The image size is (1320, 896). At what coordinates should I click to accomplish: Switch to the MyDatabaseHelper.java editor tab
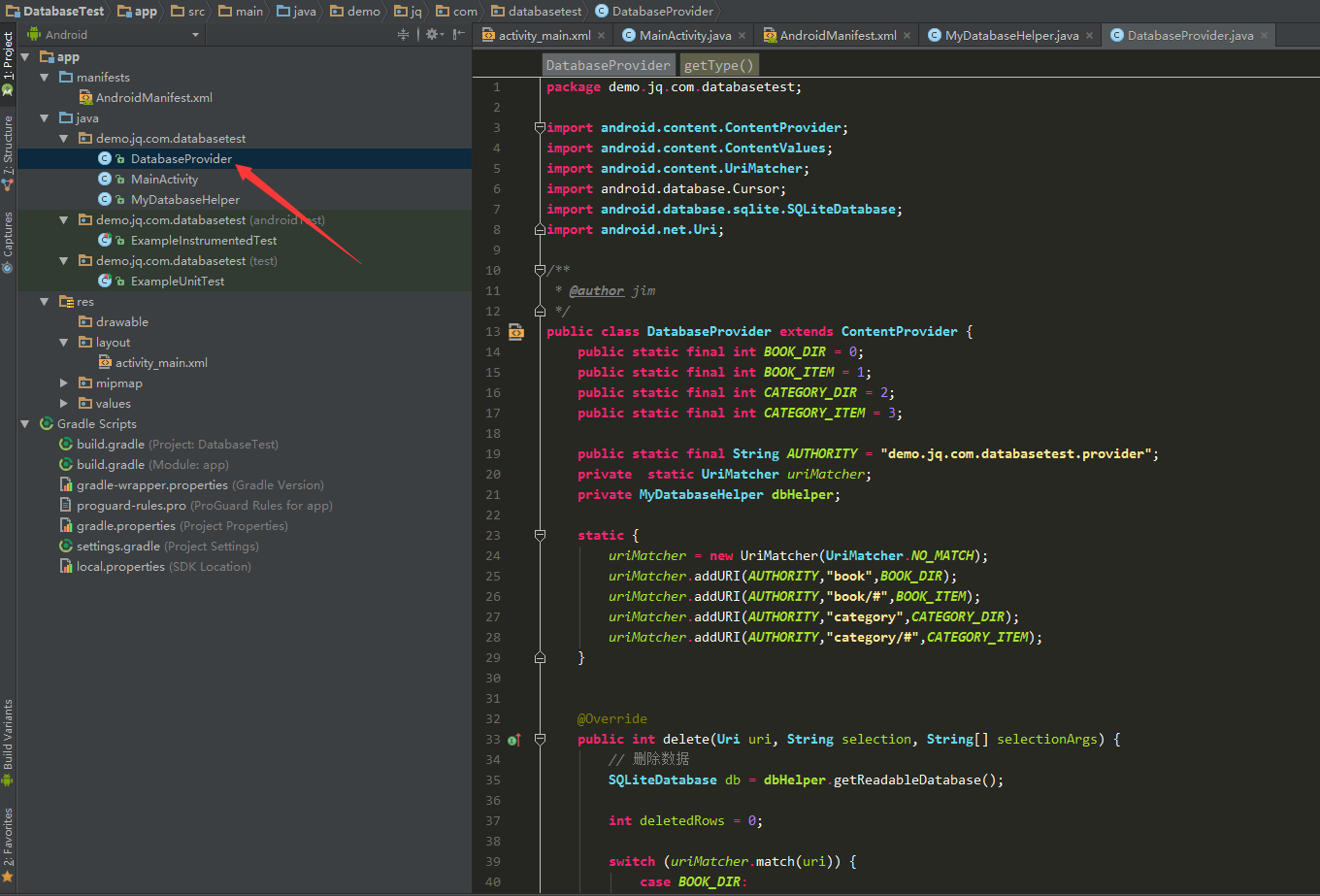coord(1011,35)
